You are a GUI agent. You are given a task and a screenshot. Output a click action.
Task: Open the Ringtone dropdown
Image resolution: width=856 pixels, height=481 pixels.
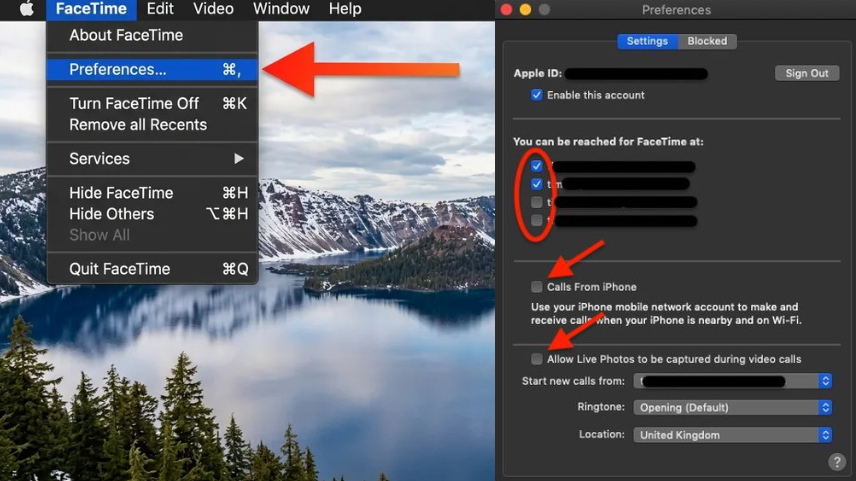point(733,407)
